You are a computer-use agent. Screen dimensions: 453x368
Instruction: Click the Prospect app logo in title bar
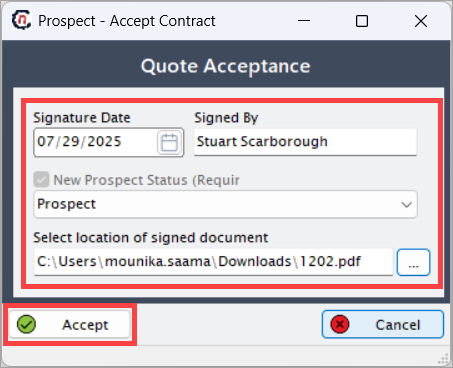click(22, 20)
